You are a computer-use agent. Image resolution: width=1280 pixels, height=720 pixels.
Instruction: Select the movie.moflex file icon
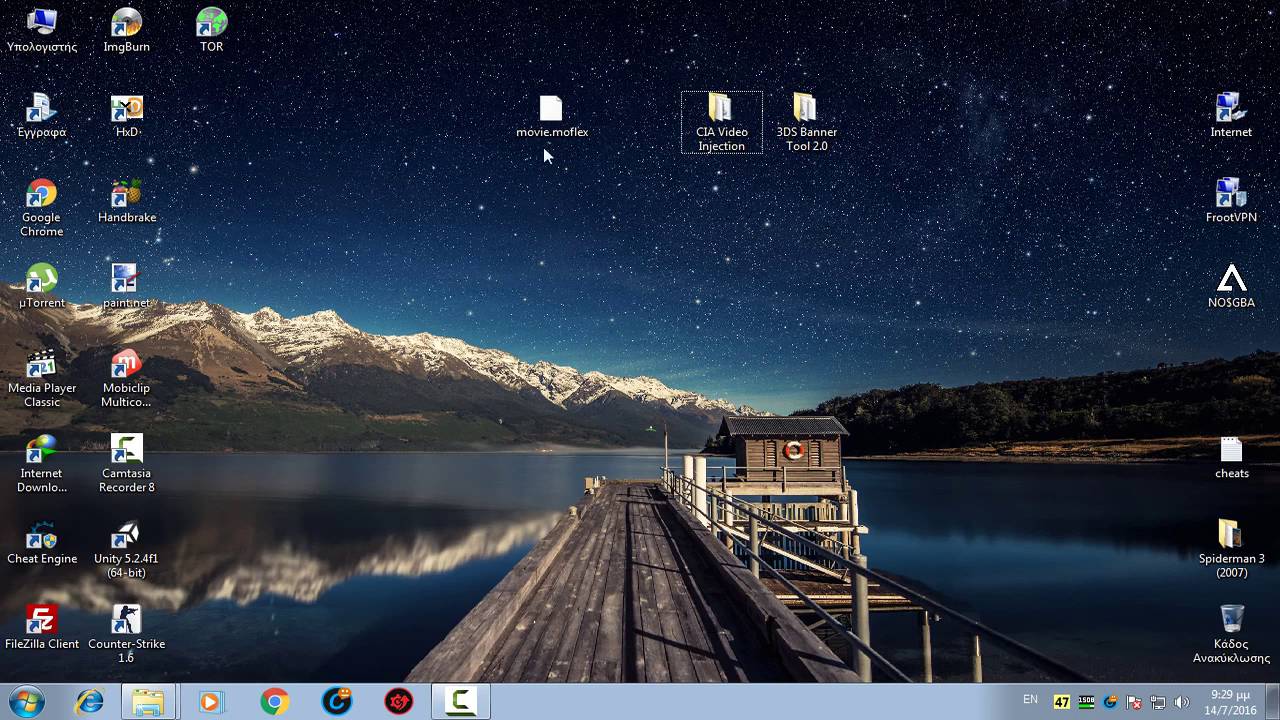click(x=552, y=116)
